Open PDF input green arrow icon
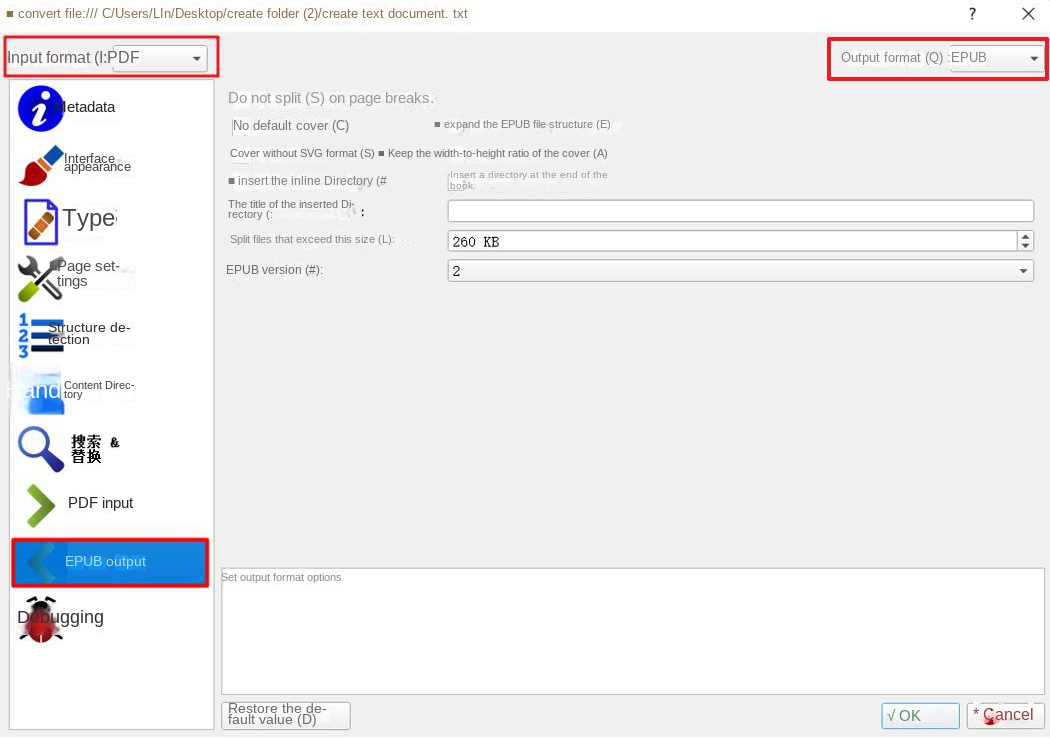Viewport: 1050px width, 738px height. point(41,505)
